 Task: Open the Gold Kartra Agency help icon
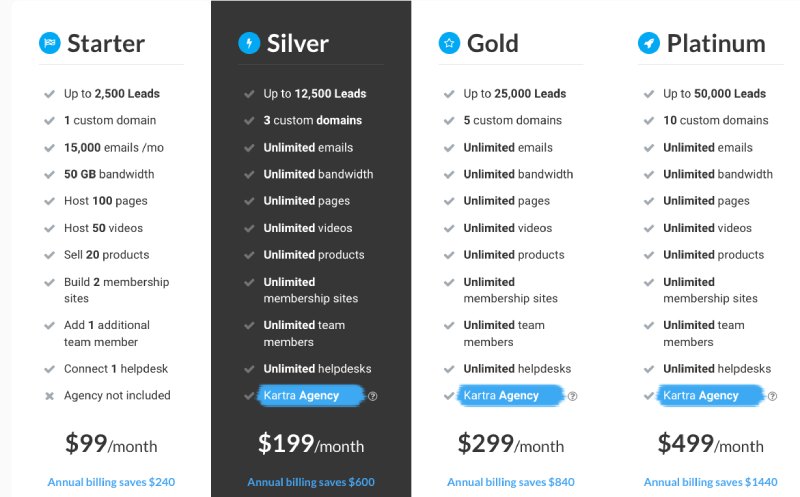click(x=572, y=396)
